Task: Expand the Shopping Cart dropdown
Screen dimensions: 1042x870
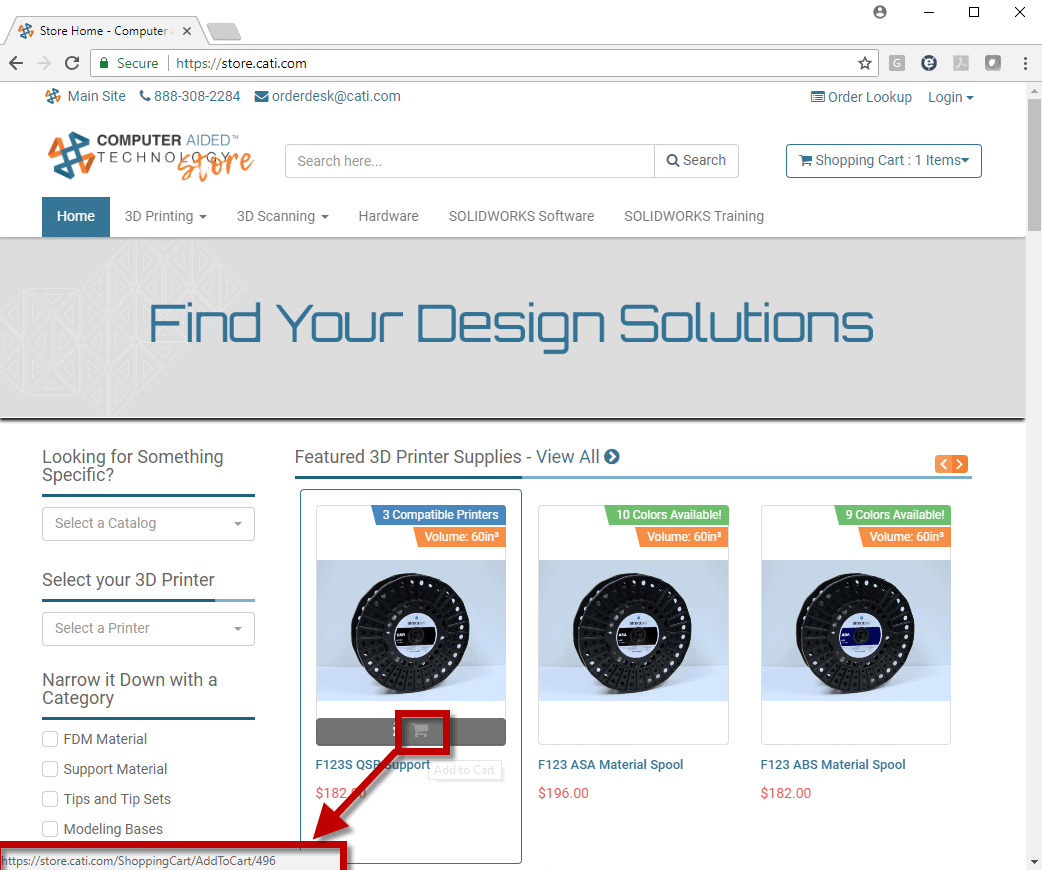Action: (883, 161)
